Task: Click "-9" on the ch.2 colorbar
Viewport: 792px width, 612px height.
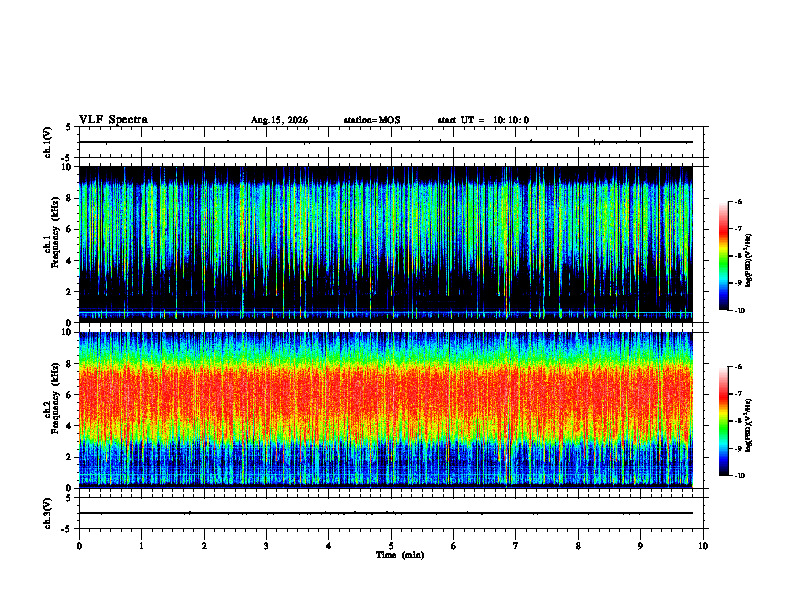Action: click(x=738, y=448)
